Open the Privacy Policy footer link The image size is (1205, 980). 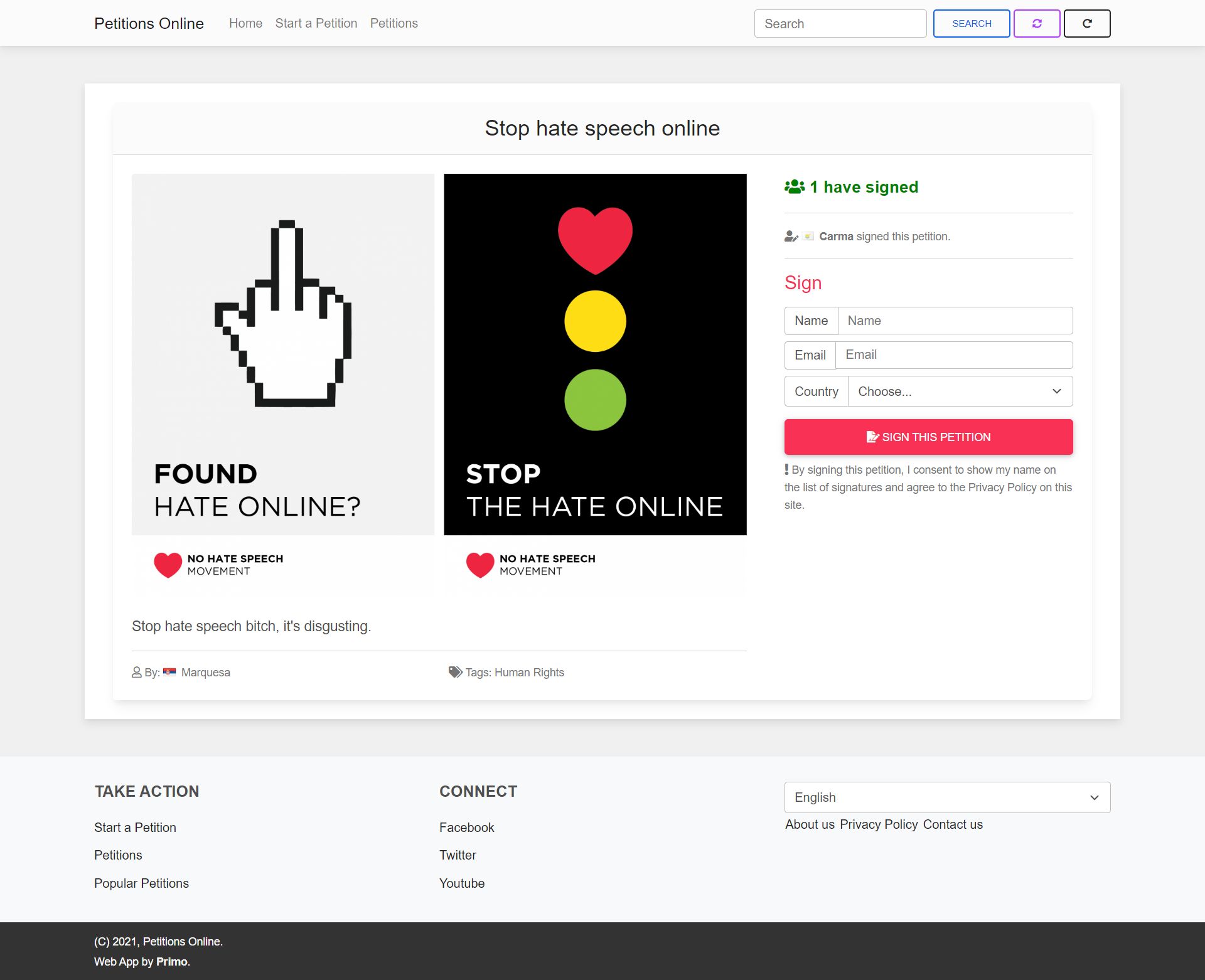click(879, 824)
